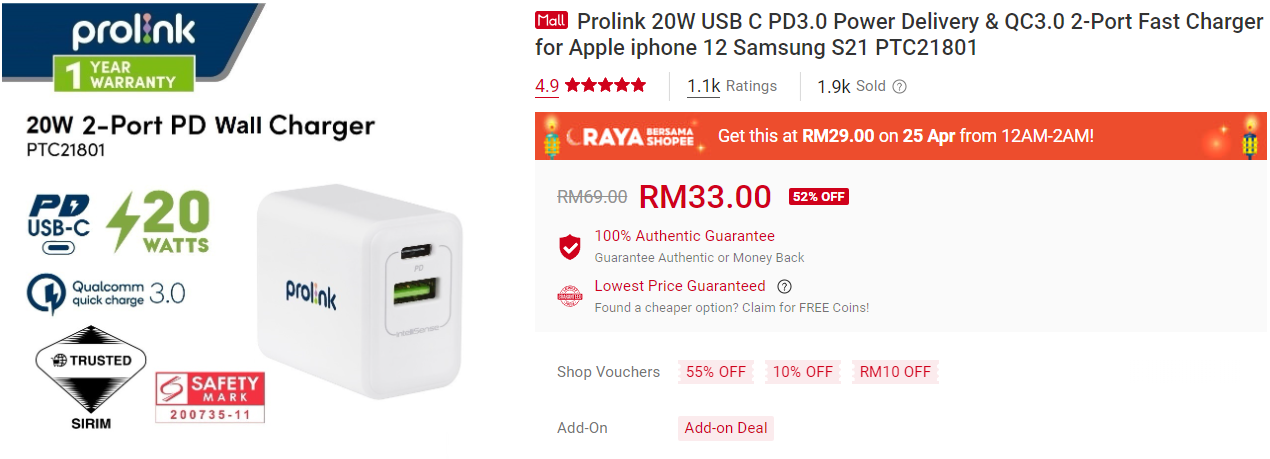Click the 52% OFF discount badge
The height and width of the screenshot is (459, 1270).
(819, 197)
